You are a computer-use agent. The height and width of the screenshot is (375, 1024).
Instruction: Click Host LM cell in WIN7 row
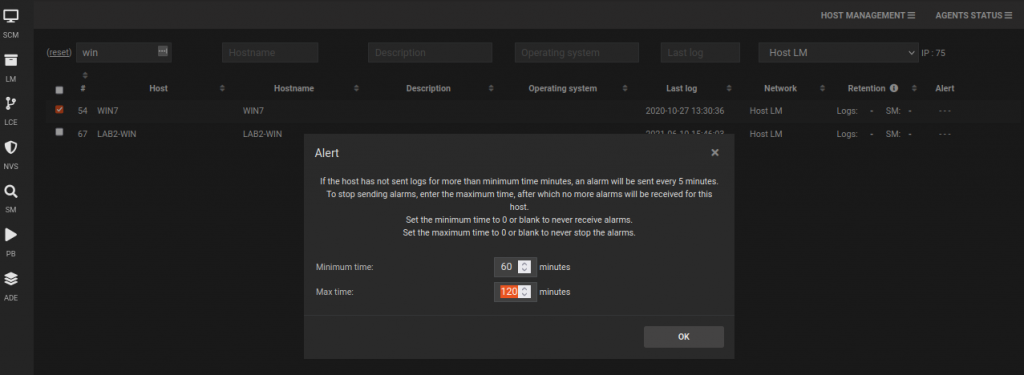tap(765, 111)
